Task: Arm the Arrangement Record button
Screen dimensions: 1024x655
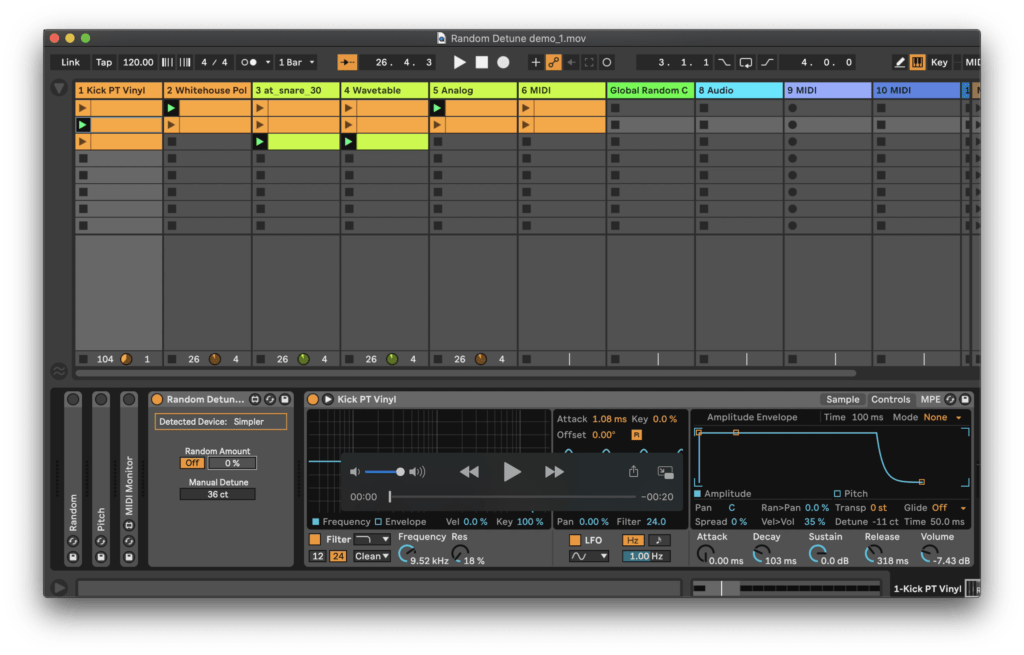Action: pos(503,62)
